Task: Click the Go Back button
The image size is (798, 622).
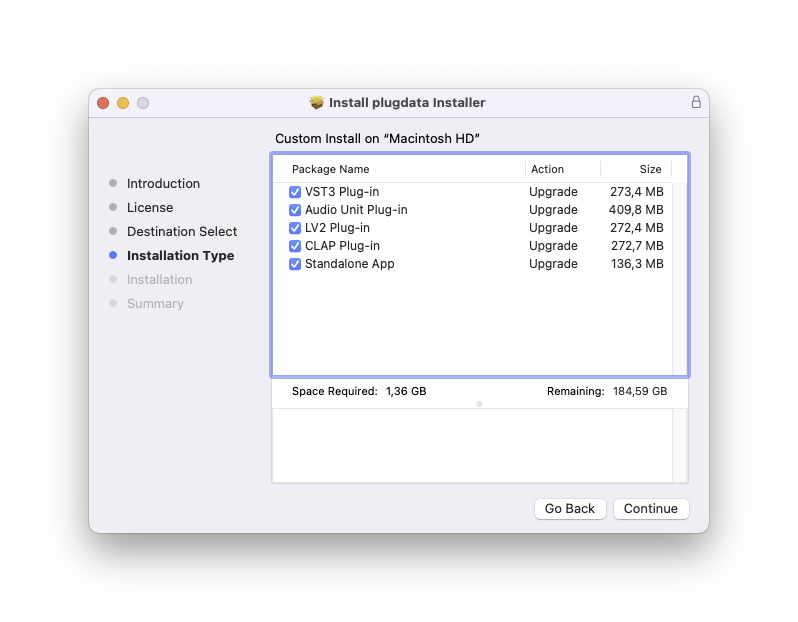Action: tap(569, 509)
